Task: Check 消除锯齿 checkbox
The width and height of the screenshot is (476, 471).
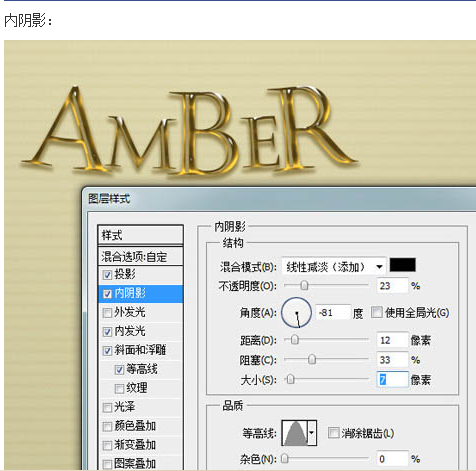Action: point(333,433)
